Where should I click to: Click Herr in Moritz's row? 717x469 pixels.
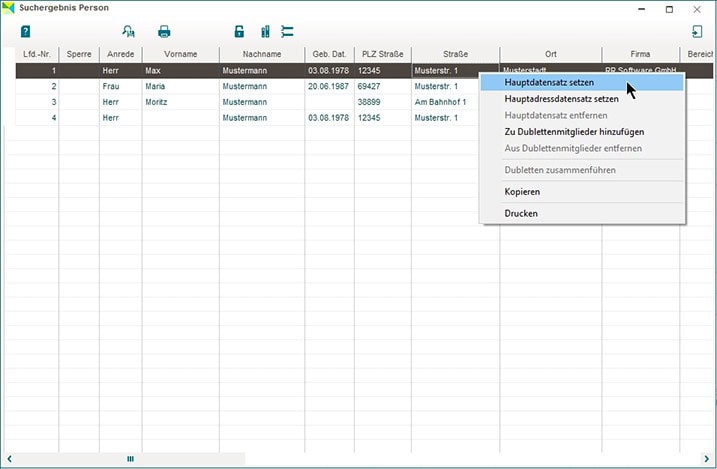click(121, 102)
